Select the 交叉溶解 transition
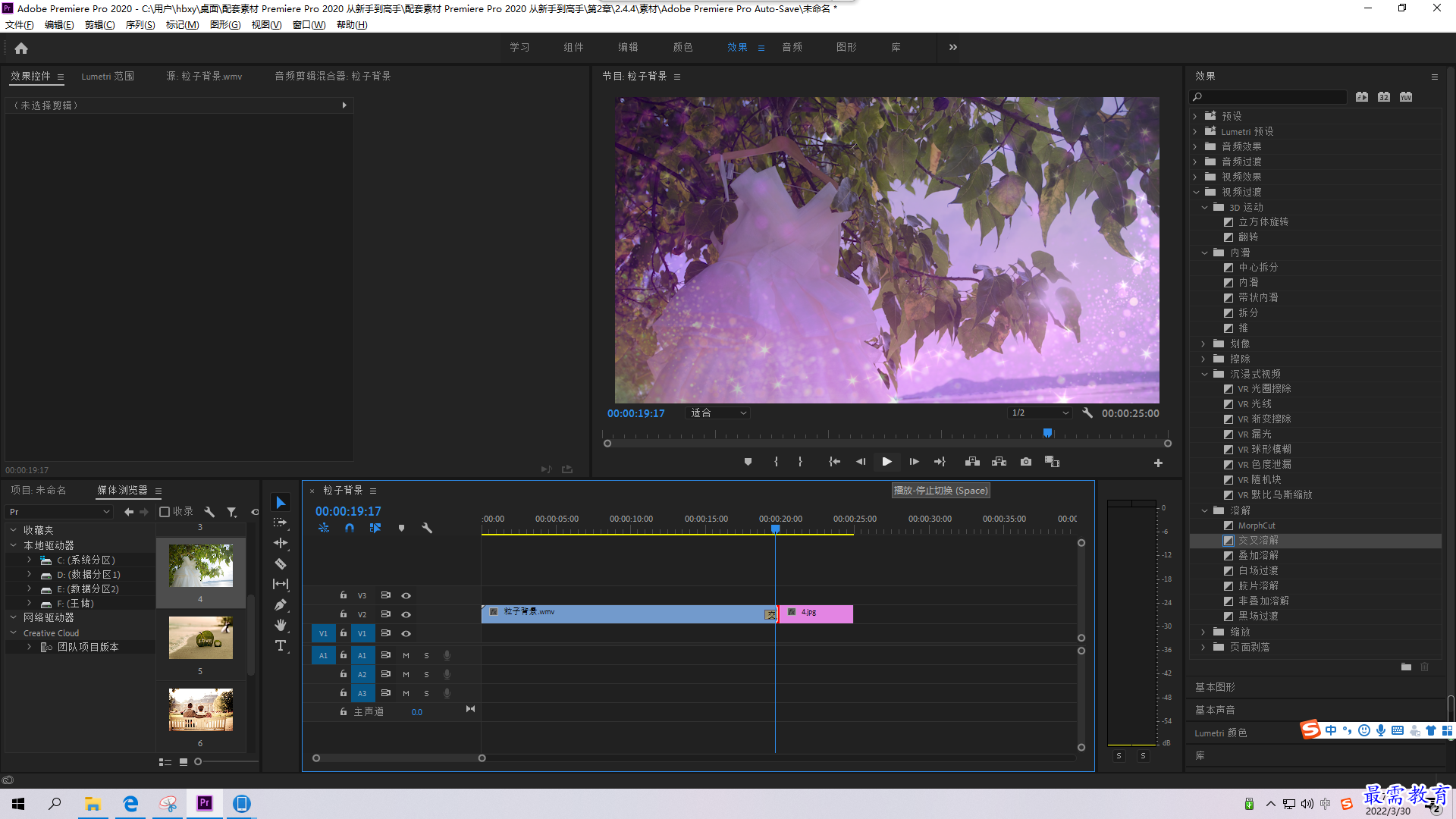Viewport: 1456px width, 819px height. tap(1258, 541)
